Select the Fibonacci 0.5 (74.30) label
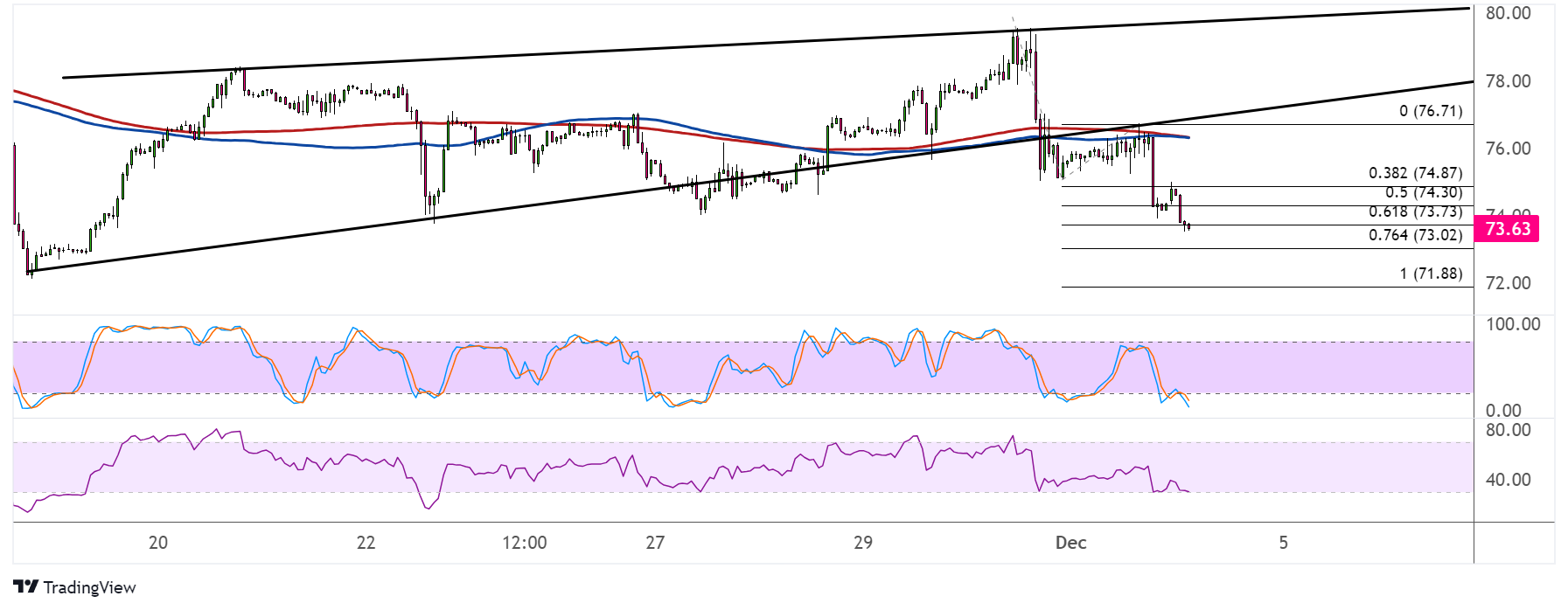 [1424, 192]
